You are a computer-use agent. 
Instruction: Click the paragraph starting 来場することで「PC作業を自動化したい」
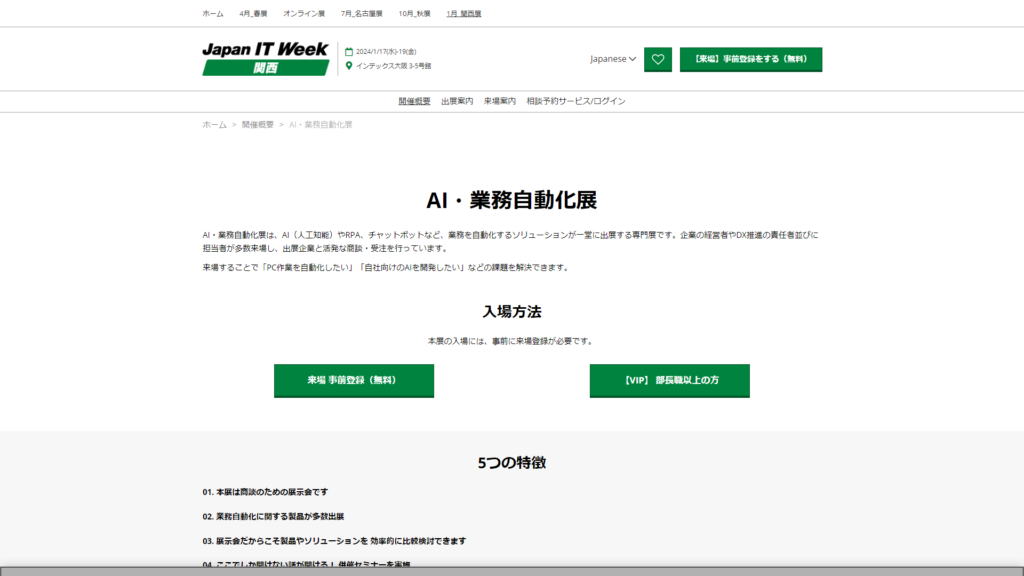[x=387, y=268]
